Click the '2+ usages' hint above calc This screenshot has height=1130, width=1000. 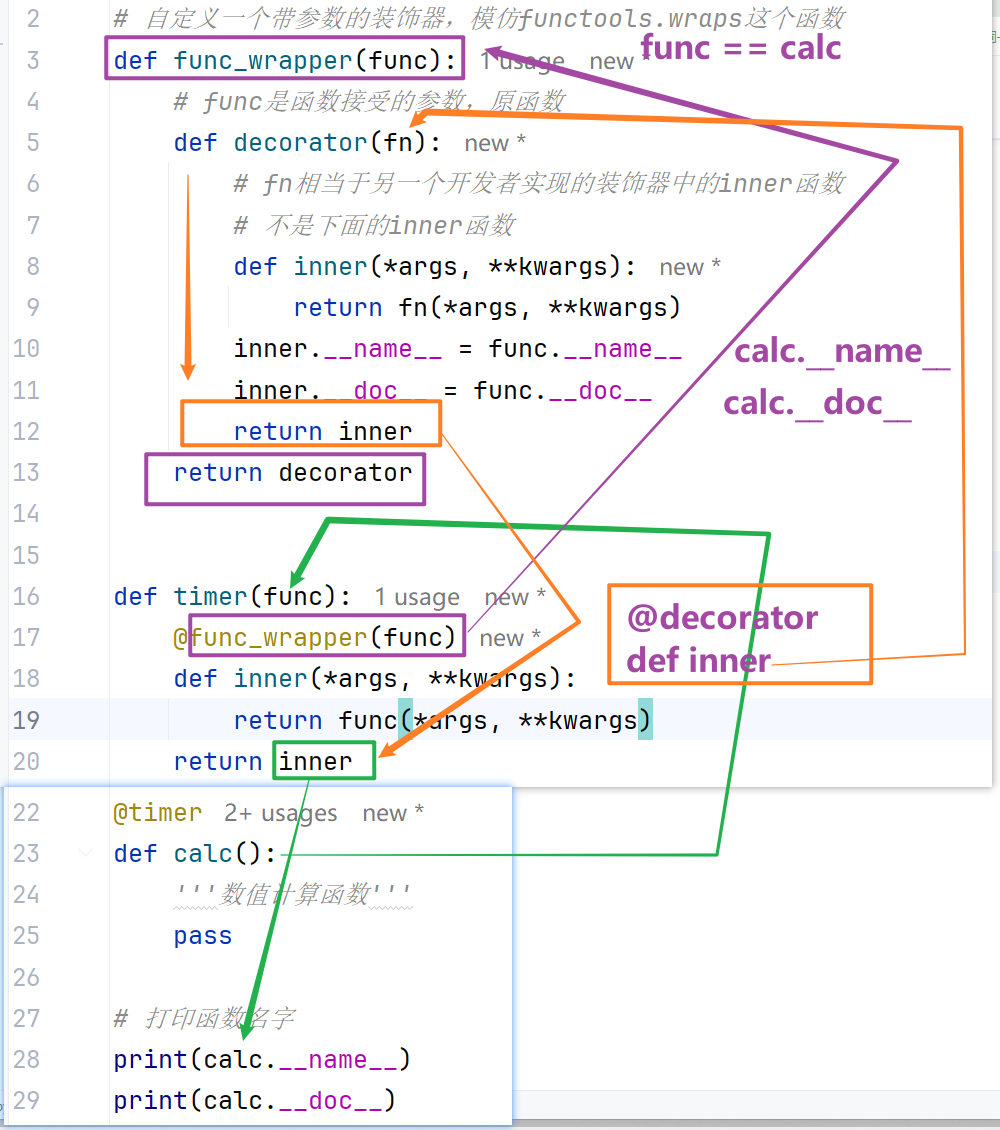pos(280,814)
